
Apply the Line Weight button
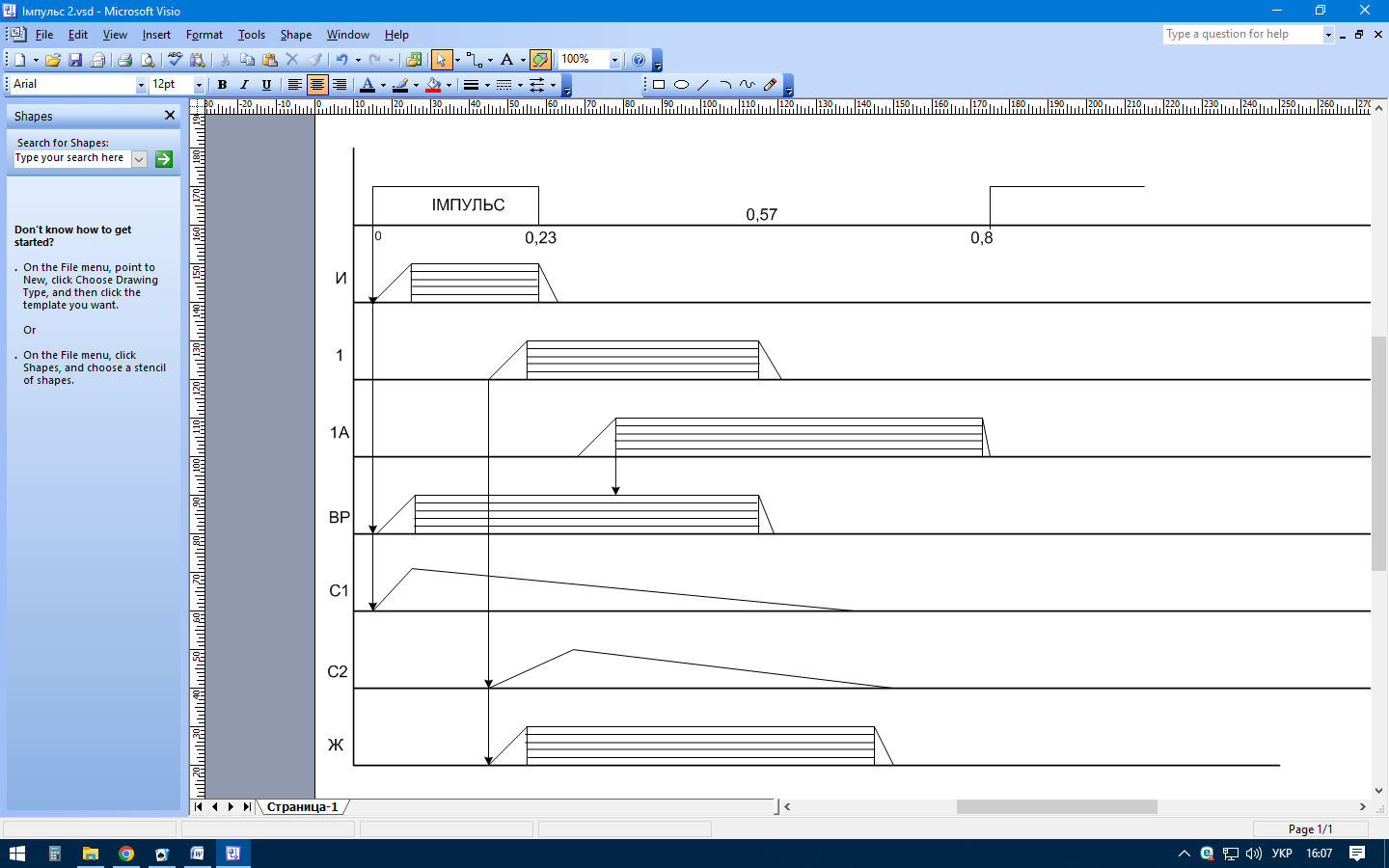[471, 85]
